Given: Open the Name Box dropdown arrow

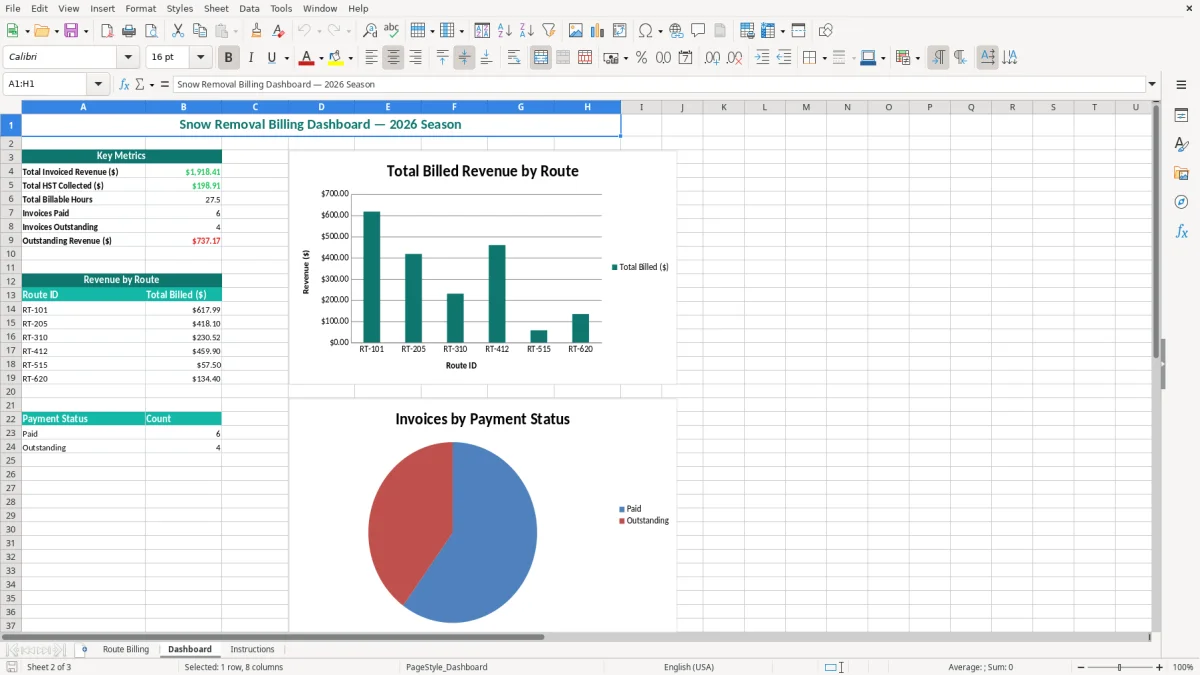Looking at the screenshot, I should tap(98, 85).
